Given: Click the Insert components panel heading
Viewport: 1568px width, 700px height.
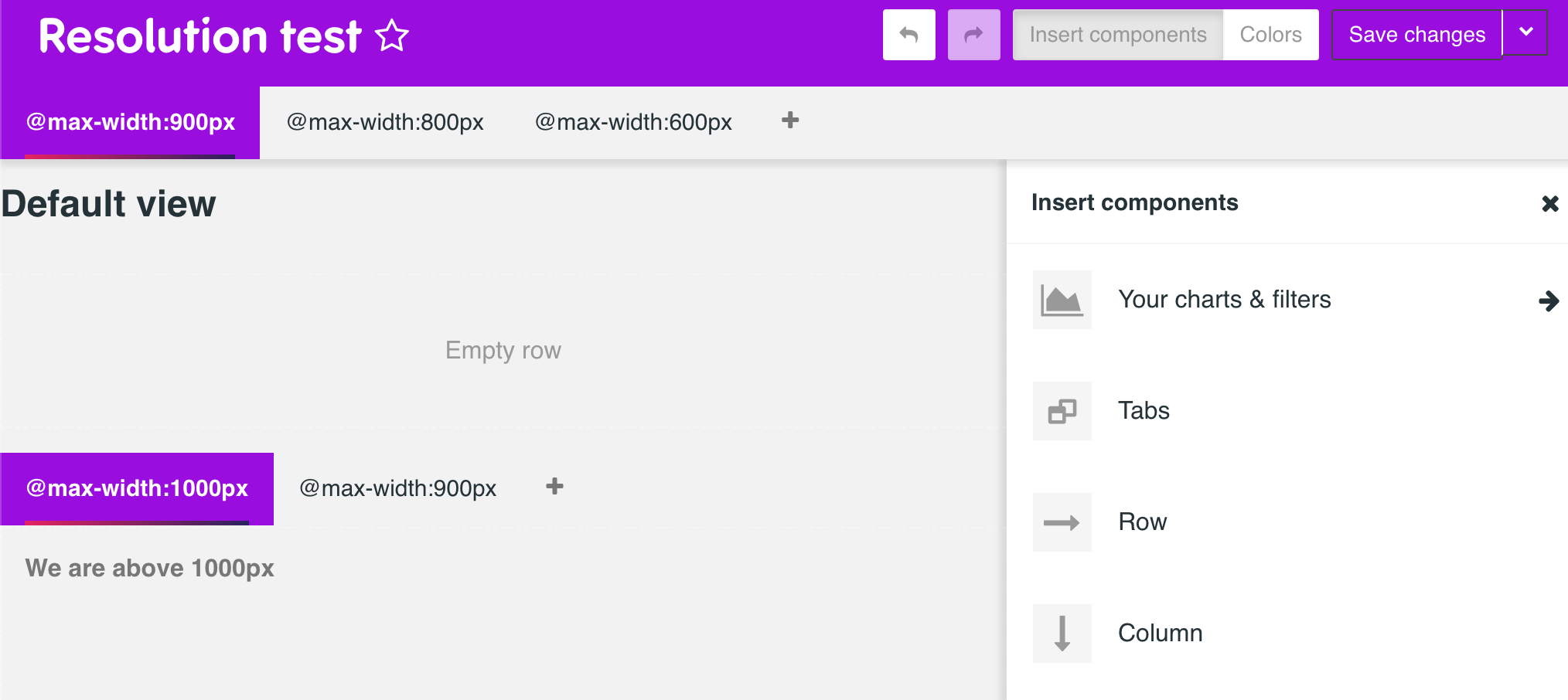Looking at the screenshot, I should 1135,202.
